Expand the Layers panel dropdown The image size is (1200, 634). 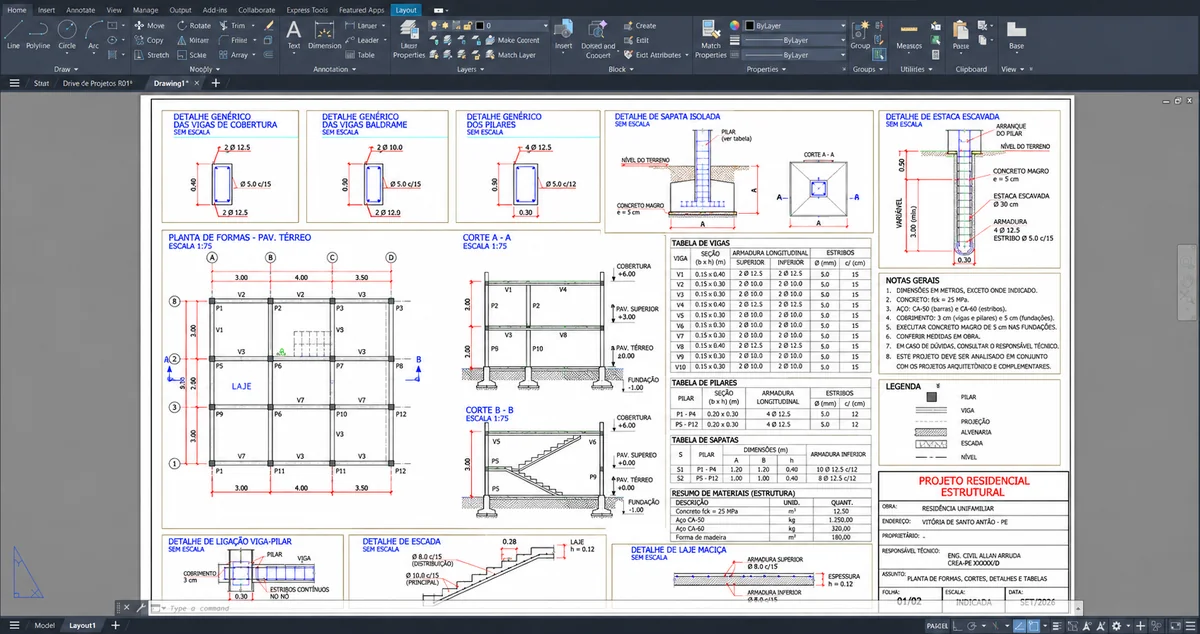pos(470,69)
